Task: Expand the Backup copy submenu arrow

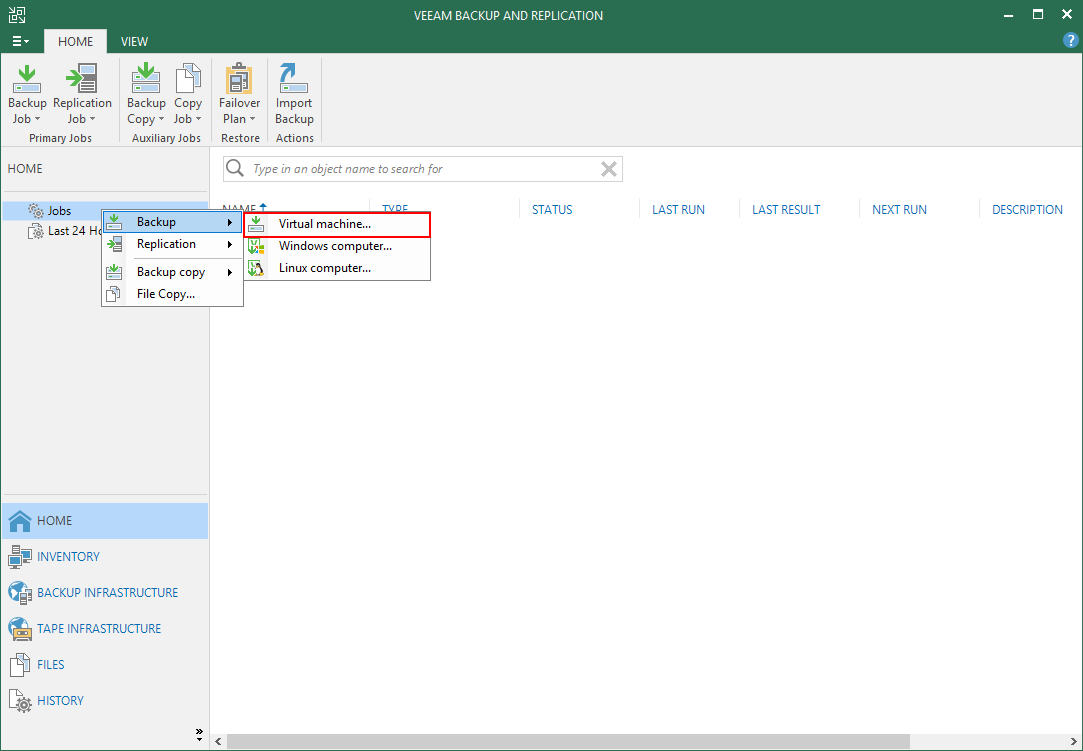Action: point(230,272)
